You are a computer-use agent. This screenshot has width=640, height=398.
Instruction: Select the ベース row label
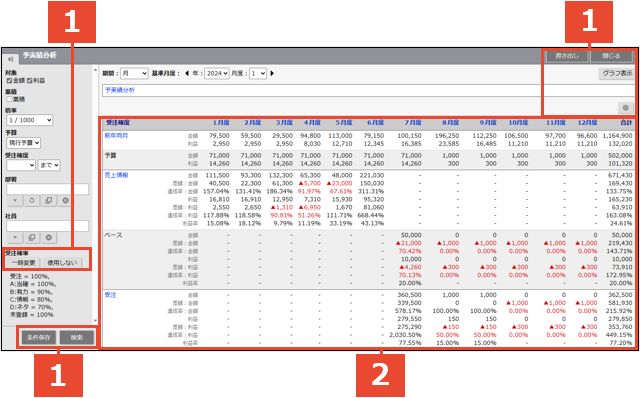coord(113,235)
